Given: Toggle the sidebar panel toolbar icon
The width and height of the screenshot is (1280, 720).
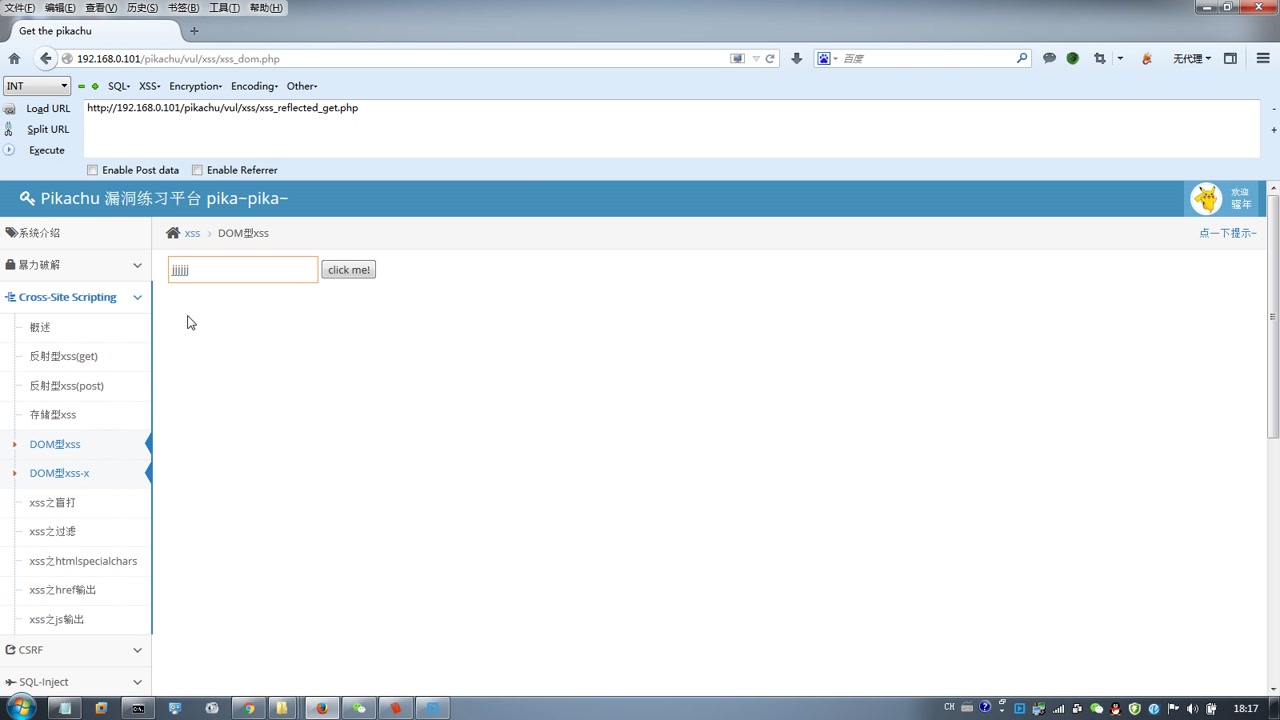Looking at the screenshot, I should (1231, 59).
